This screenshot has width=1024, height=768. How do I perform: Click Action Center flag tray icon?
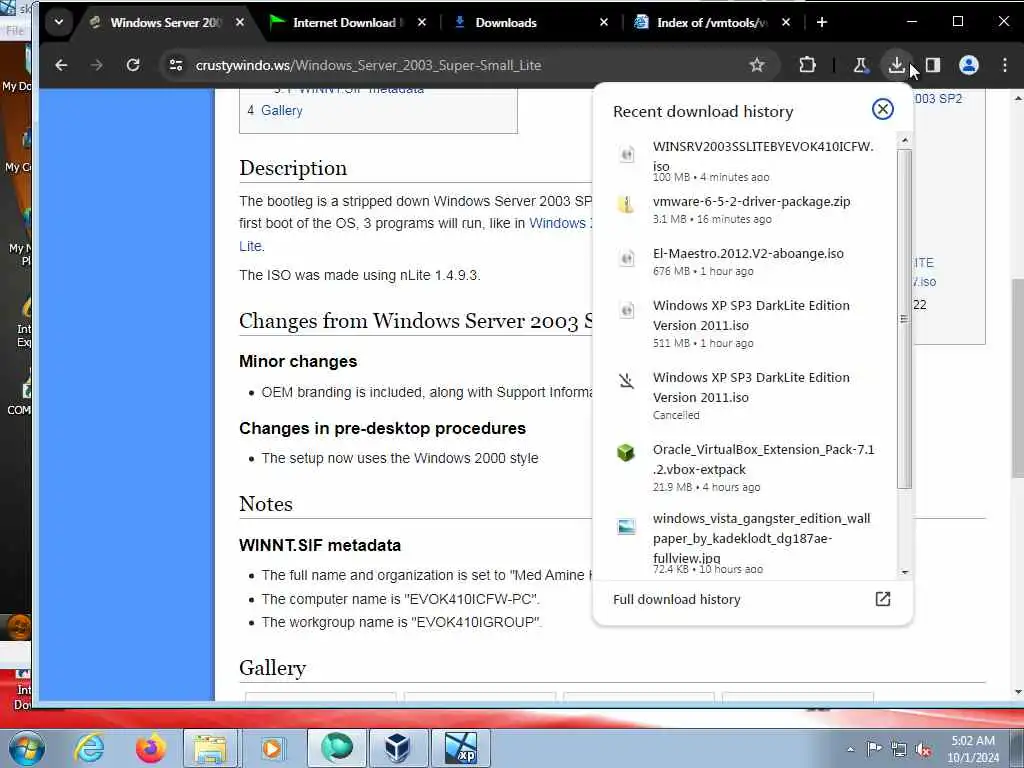coord(874,749)
